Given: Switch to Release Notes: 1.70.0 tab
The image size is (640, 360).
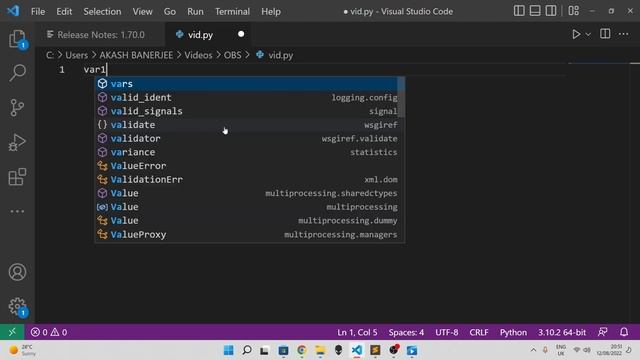Looking at the screenshot, I should point(100,35).
